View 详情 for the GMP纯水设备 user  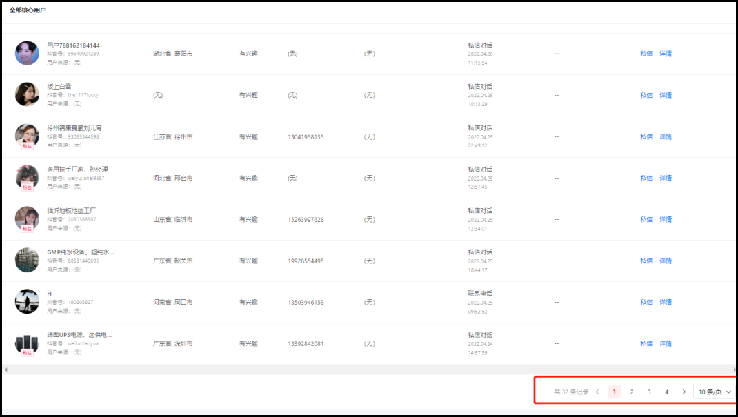point(666,261)
